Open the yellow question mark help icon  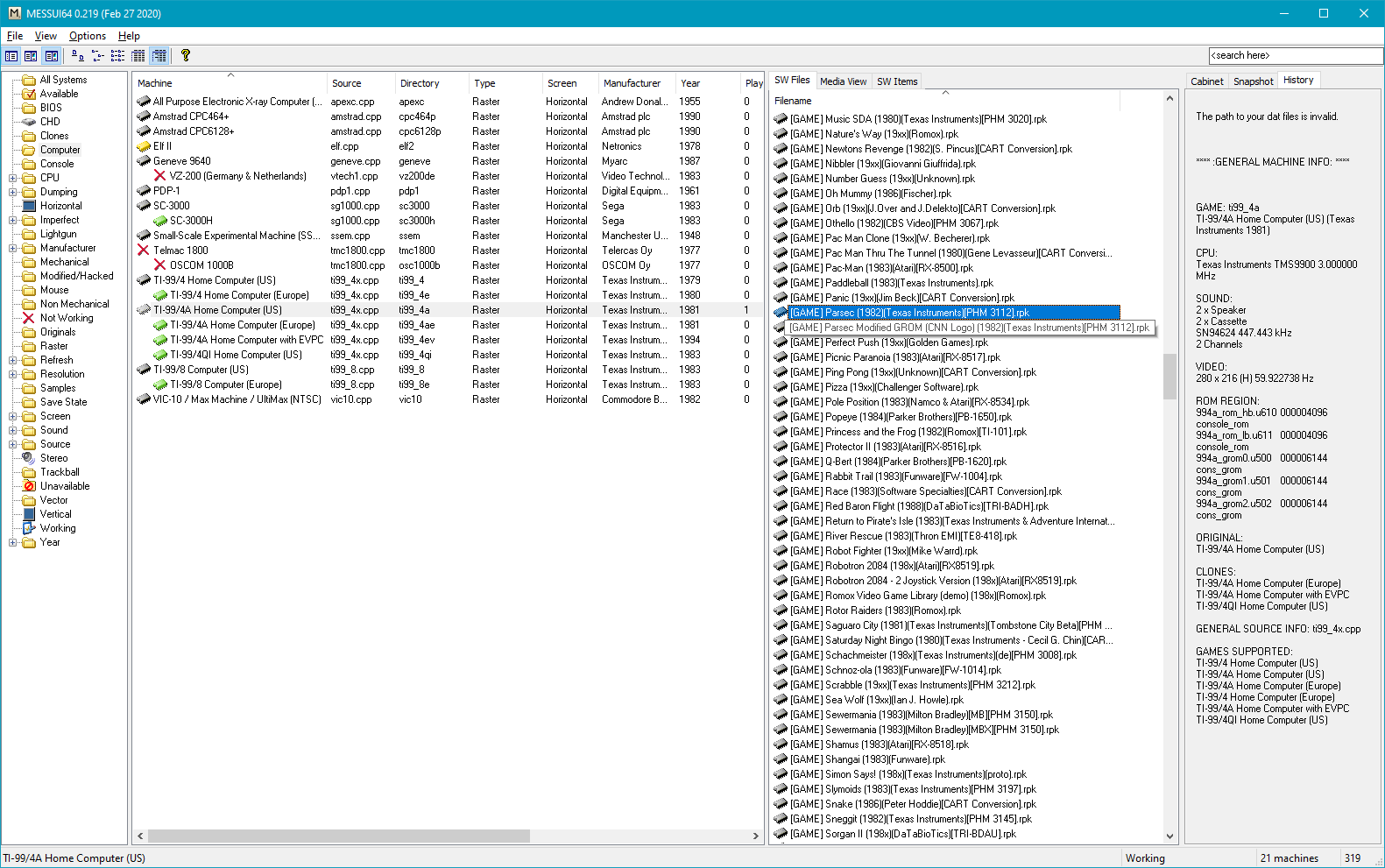click(186, 55)
